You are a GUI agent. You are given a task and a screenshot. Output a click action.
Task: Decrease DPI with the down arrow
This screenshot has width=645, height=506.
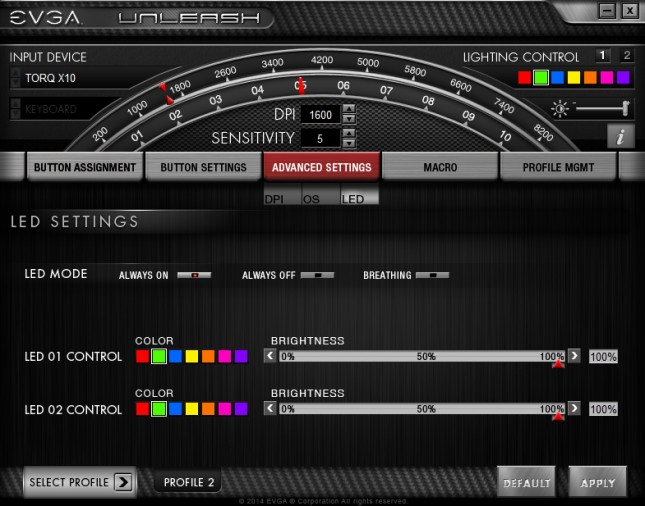[x=349, y=119]
